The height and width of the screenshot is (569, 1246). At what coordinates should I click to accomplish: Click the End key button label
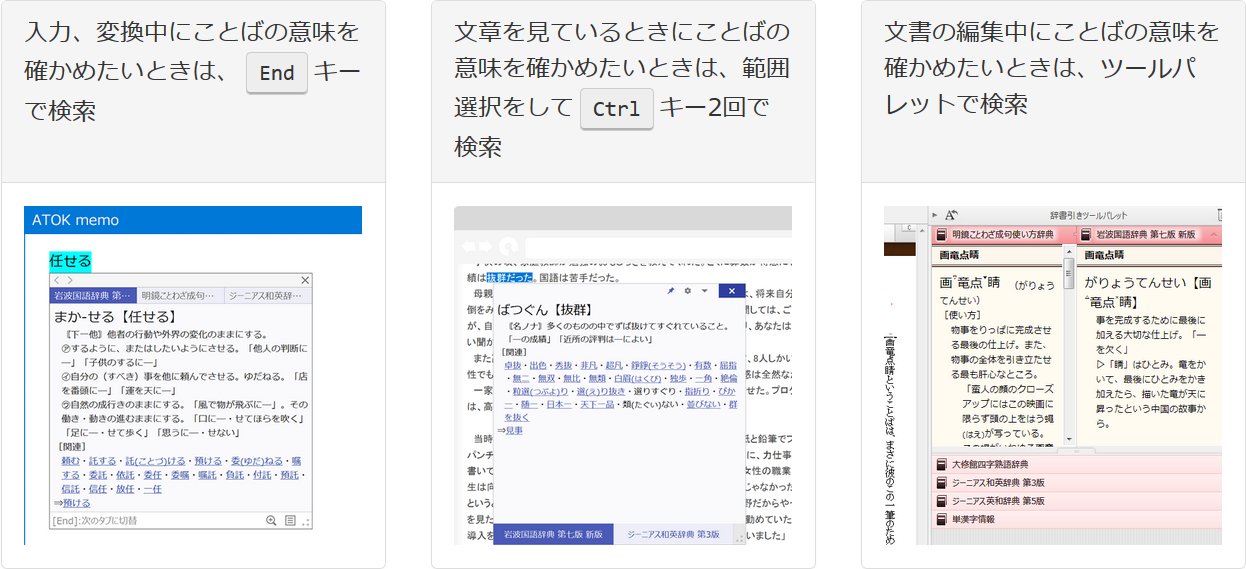click(x=277, y=74)
